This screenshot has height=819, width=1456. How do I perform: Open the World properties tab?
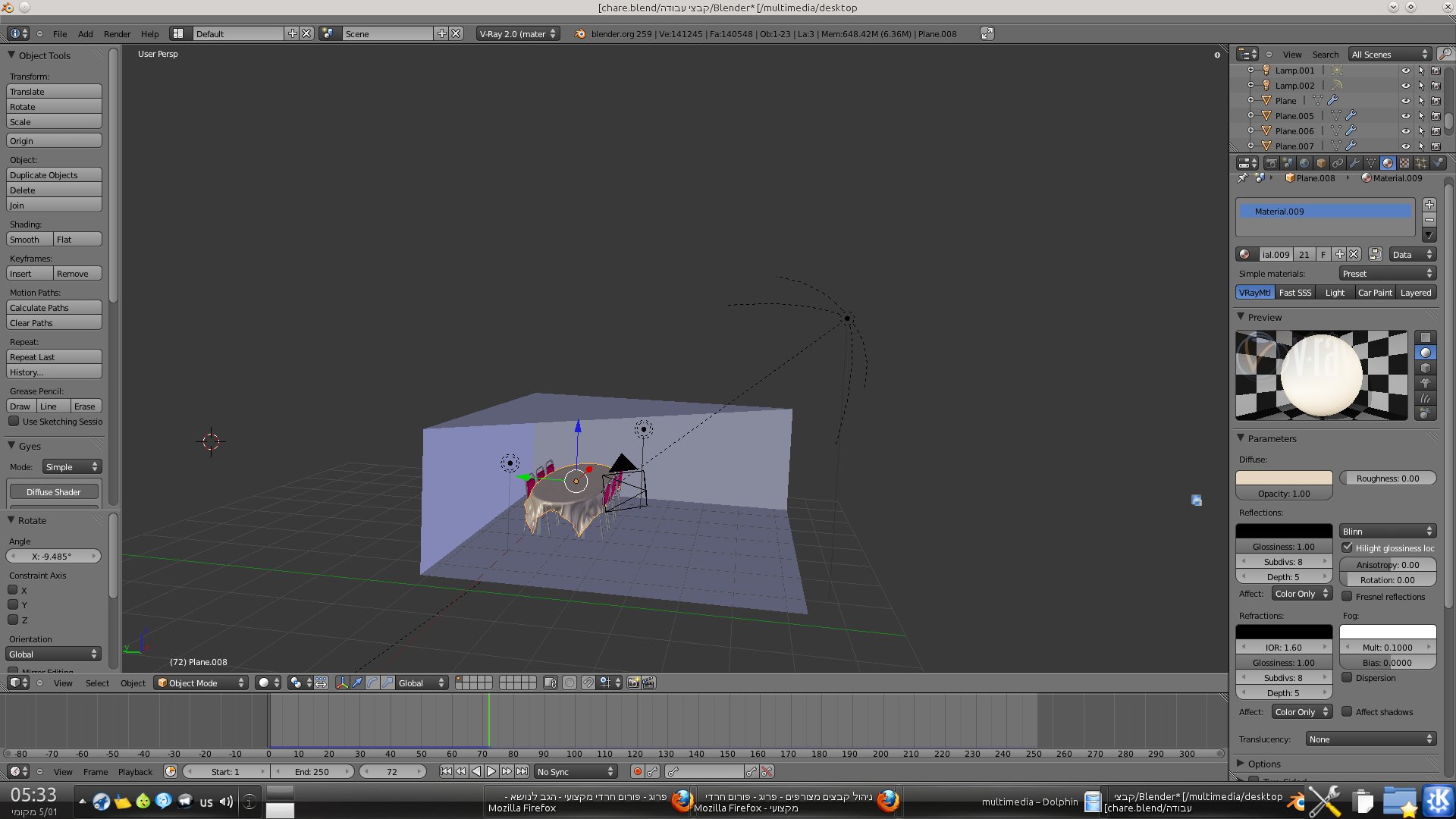(x=1304, y=163)
